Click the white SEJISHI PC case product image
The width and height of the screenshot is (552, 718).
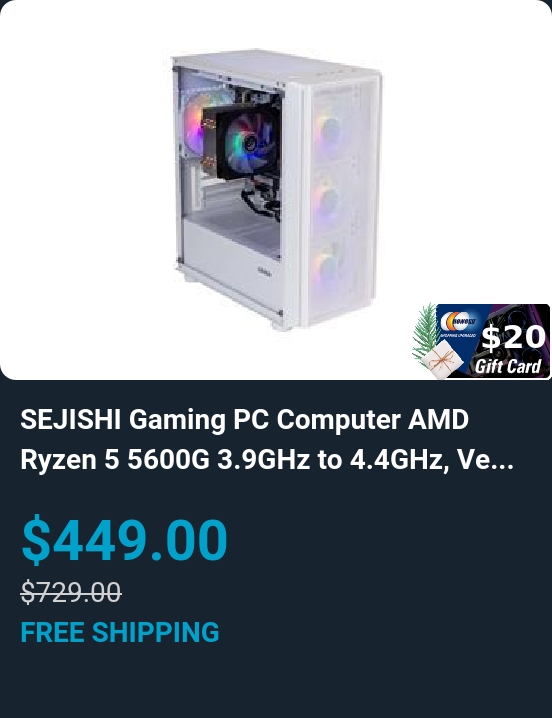coord(277,189)
